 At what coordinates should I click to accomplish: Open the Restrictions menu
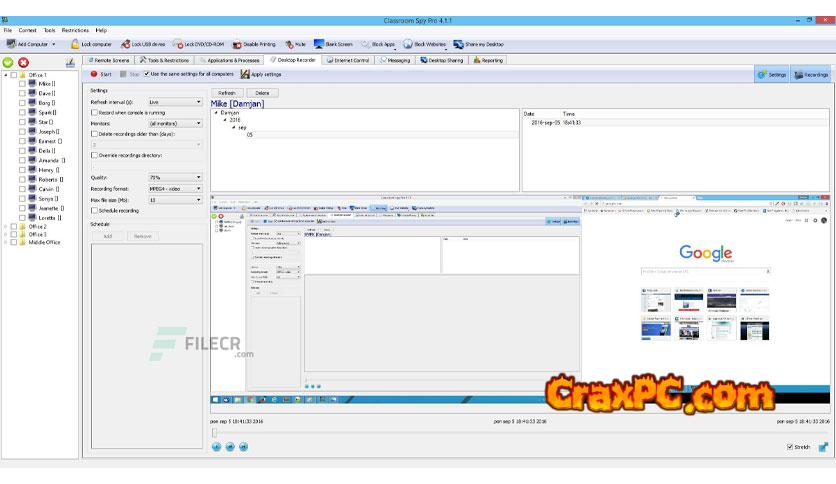click(75, 30)
